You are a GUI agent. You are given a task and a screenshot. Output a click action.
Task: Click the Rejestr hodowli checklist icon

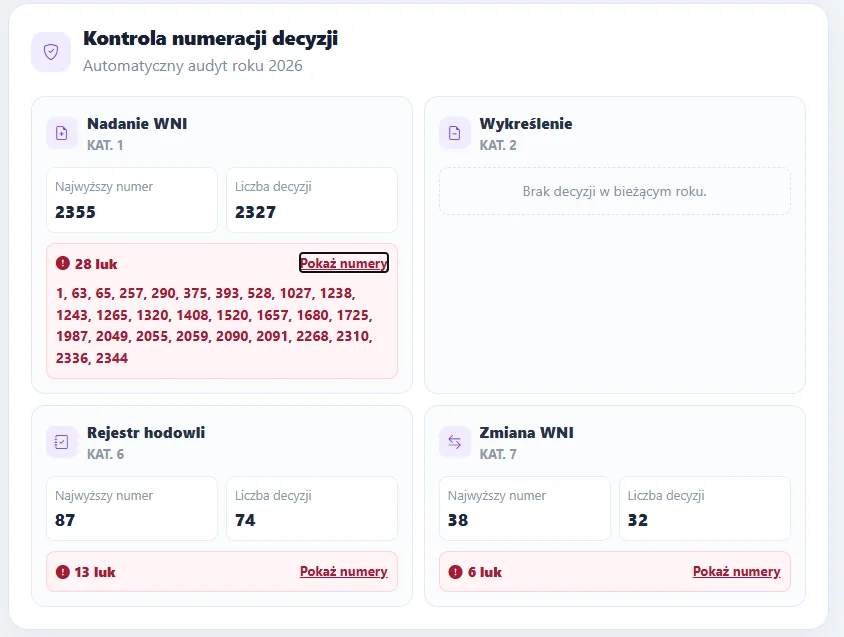[62, 442]
